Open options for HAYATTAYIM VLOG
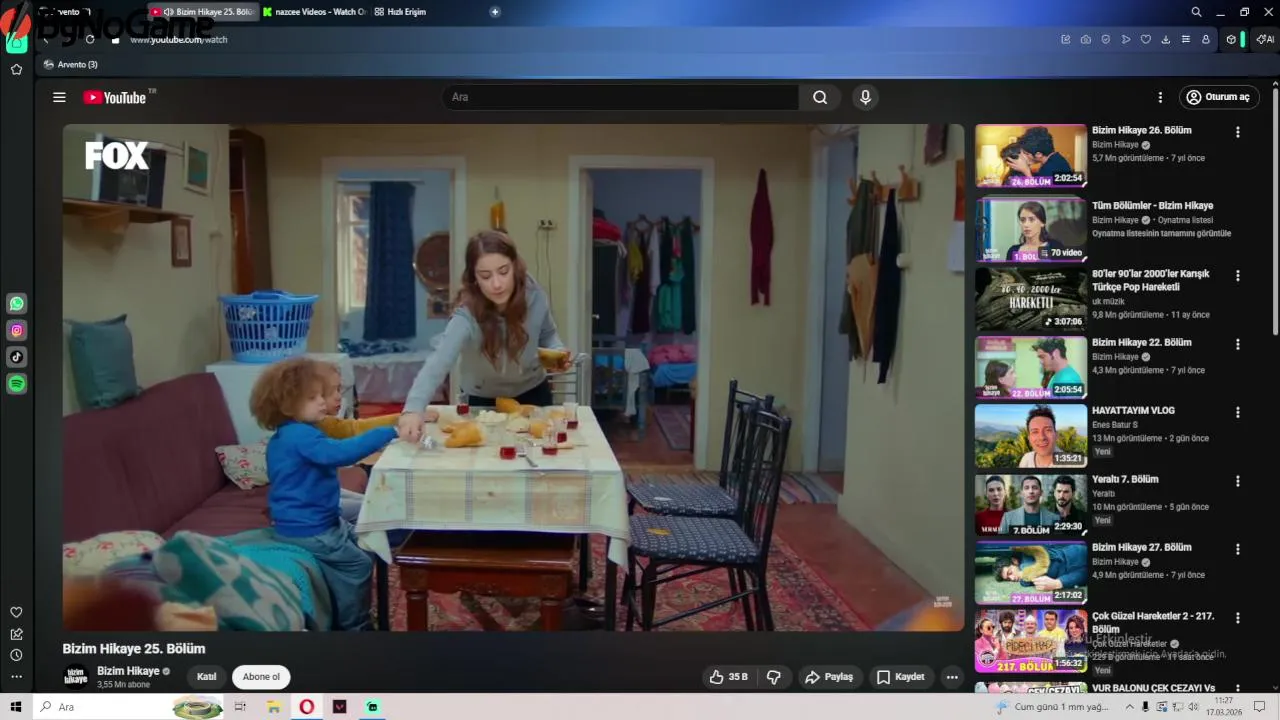 coord(1238,412)
